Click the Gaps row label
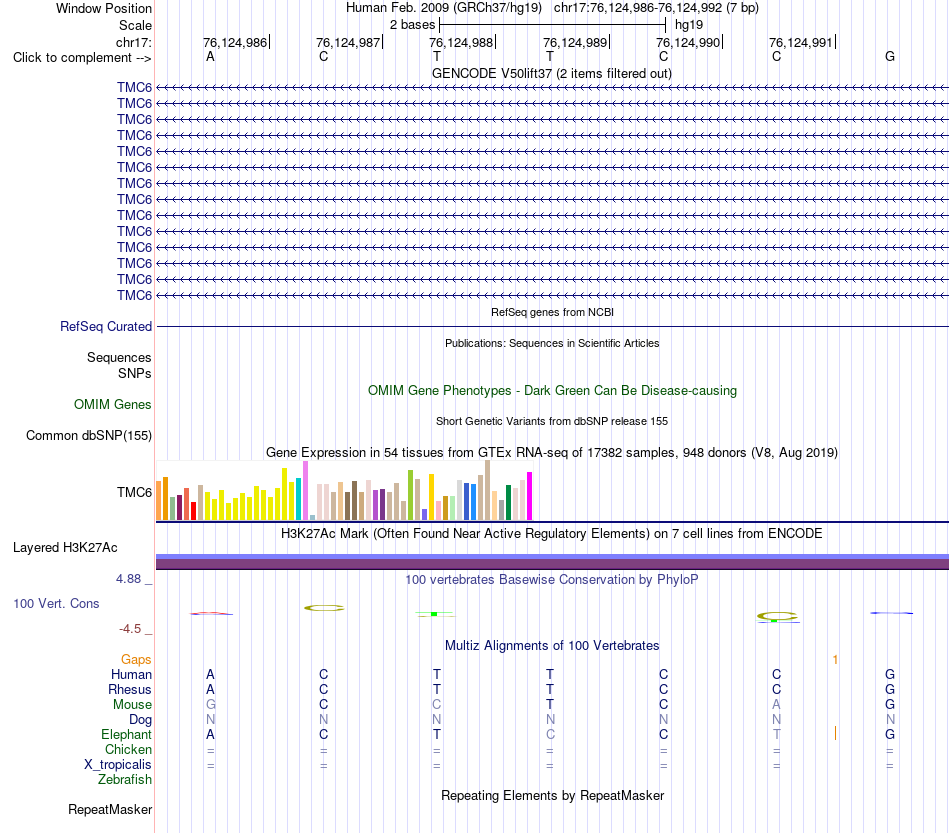The width and height of the screenshot is (950, 833). [136, 659]
